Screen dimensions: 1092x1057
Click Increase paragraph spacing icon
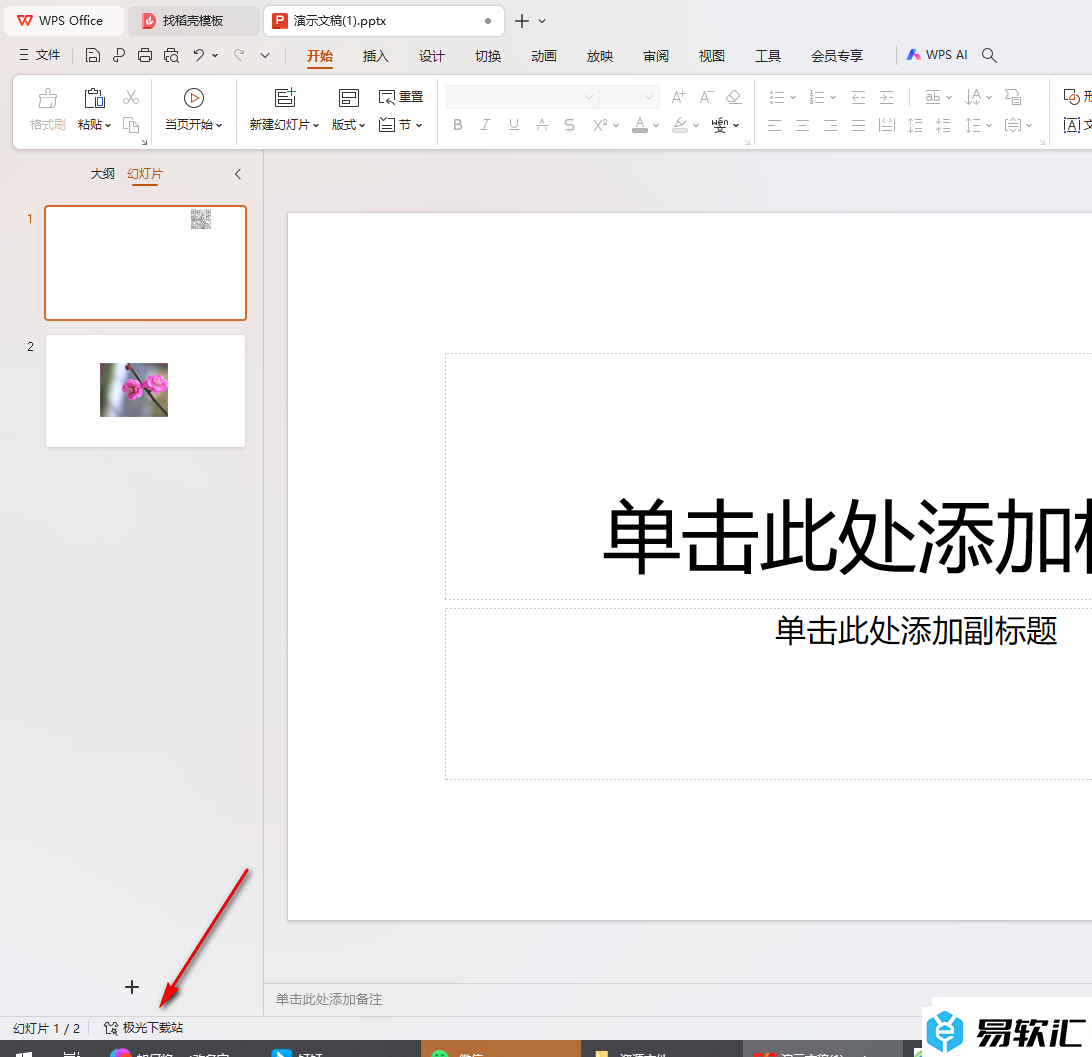click(x=914, y=125)
